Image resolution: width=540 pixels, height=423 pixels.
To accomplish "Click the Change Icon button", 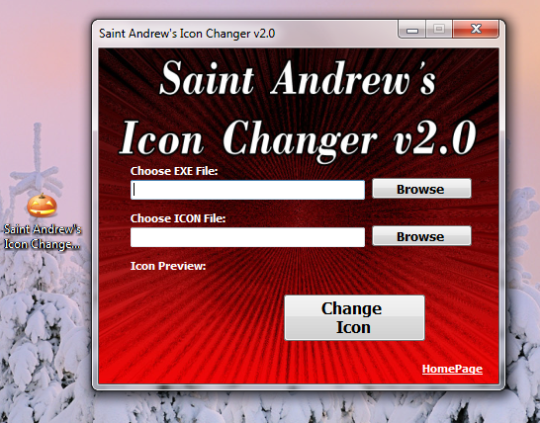I will (x=354, y=318).
